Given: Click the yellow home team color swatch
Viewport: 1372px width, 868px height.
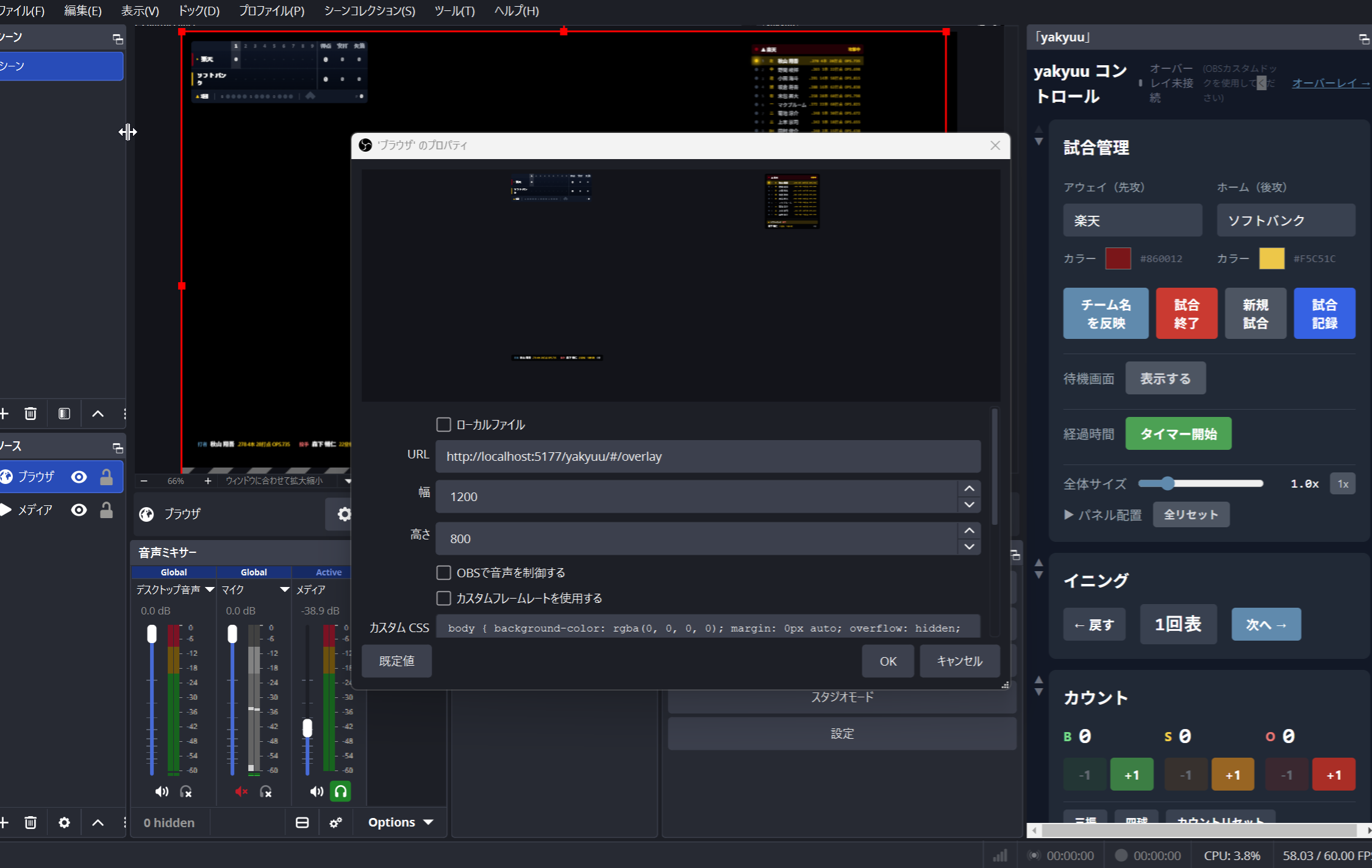Looking at the screenshot, I should [1271, 258].
